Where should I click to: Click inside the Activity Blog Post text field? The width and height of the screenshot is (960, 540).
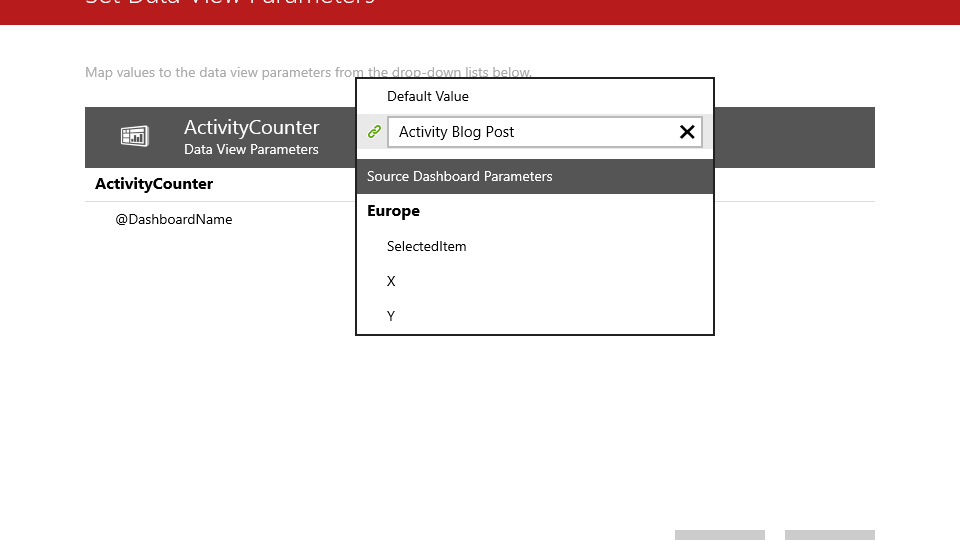(530, 132)
